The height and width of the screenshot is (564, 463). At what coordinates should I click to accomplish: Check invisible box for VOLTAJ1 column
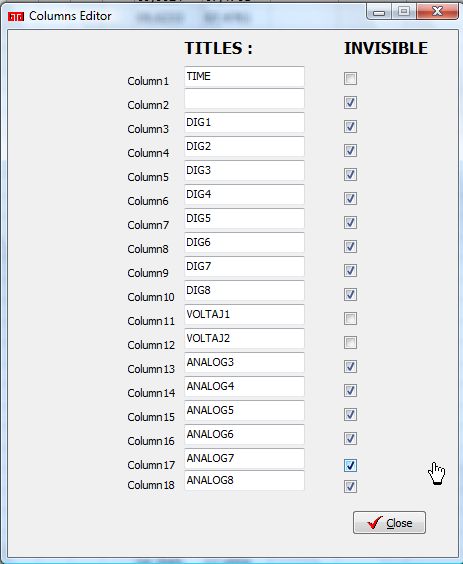(350, 319)
